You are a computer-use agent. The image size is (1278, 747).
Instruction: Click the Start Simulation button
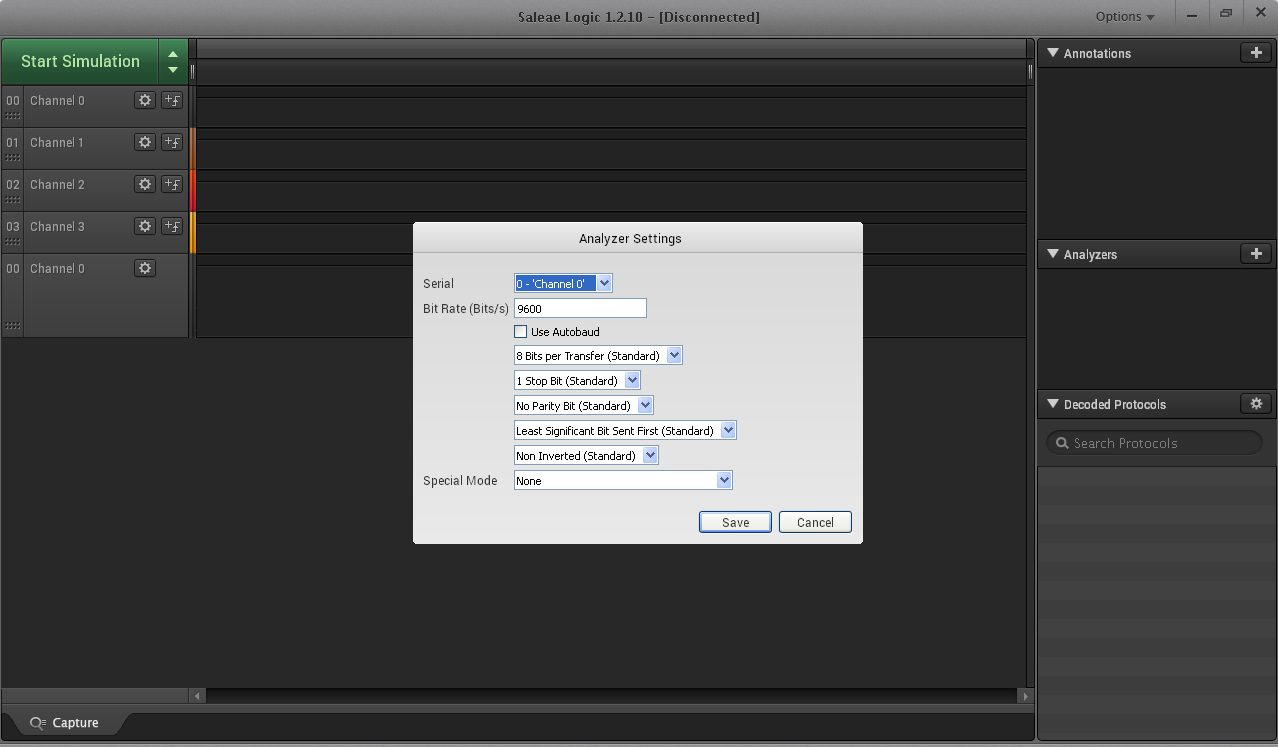[x=80, y=62]
